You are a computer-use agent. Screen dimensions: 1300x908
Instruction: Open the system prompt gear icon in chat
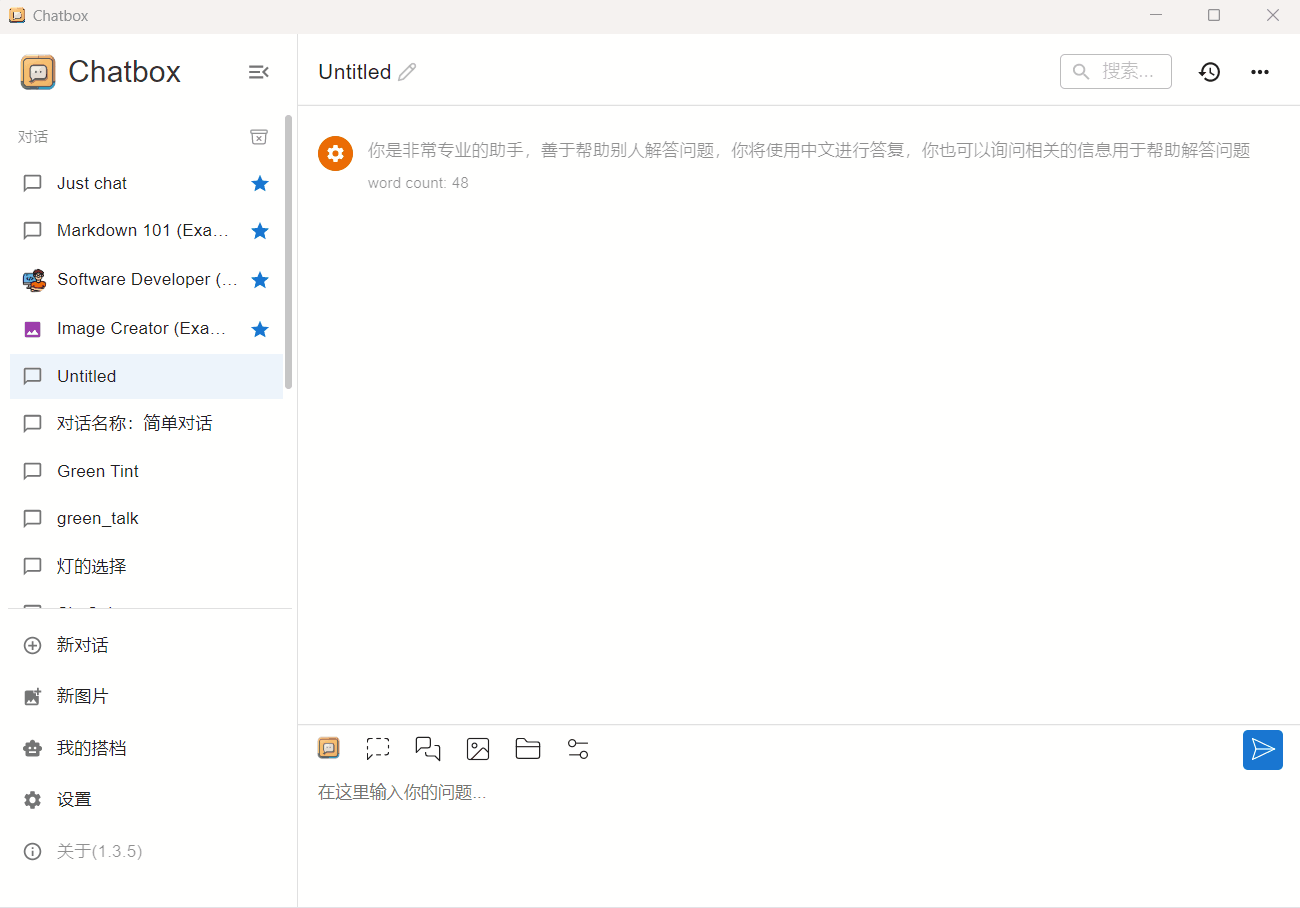pyautogui.click(x=335, y=153)
